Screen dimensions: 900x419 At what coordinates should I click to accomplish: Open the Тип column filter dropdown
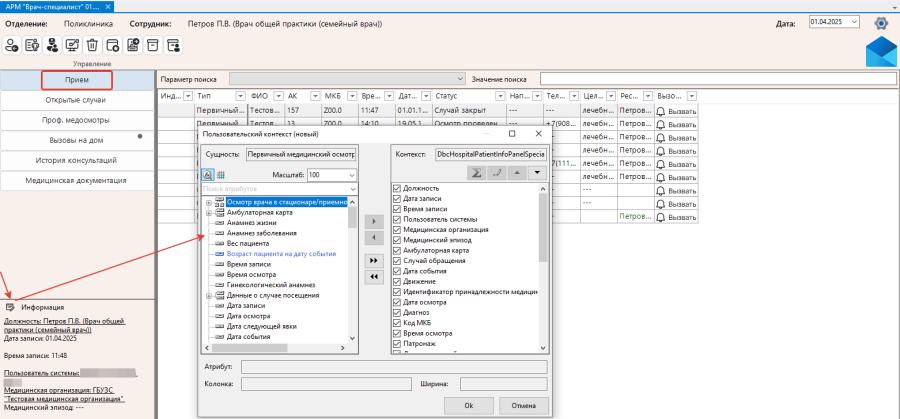pyautogui.click(x=240, y=96)
